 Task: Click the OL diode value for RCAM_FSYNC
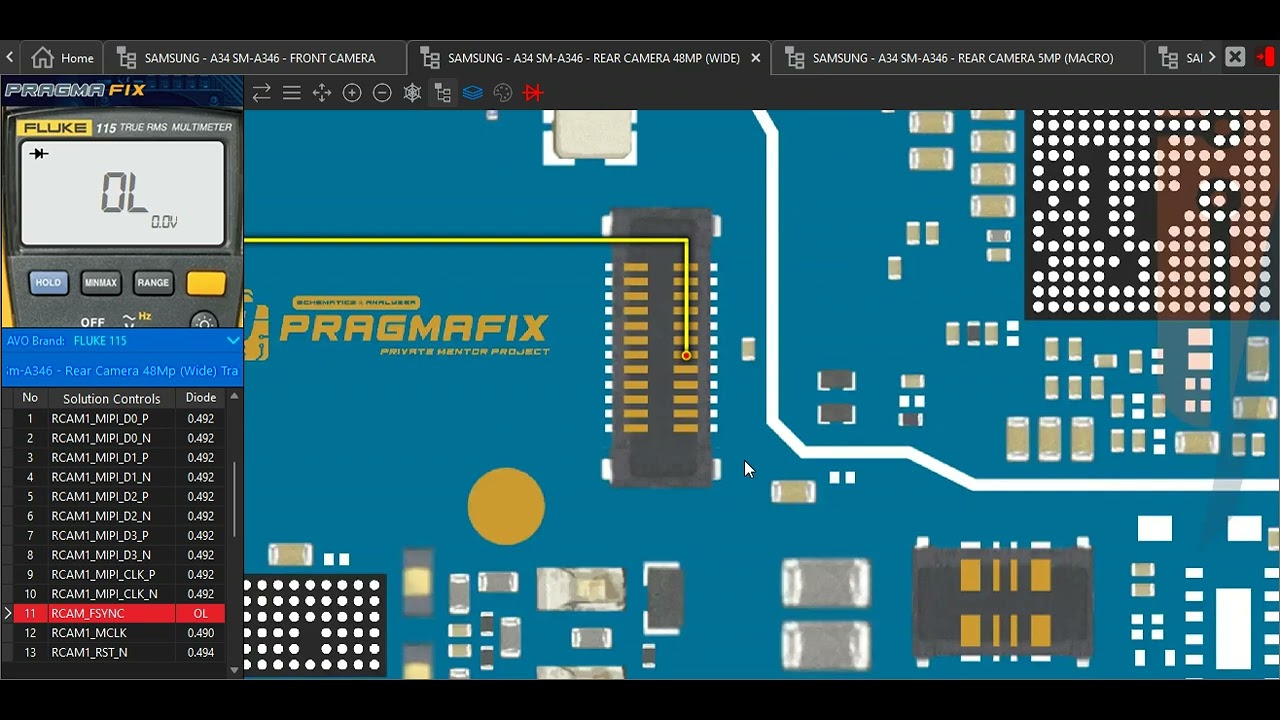click(201, 614)
